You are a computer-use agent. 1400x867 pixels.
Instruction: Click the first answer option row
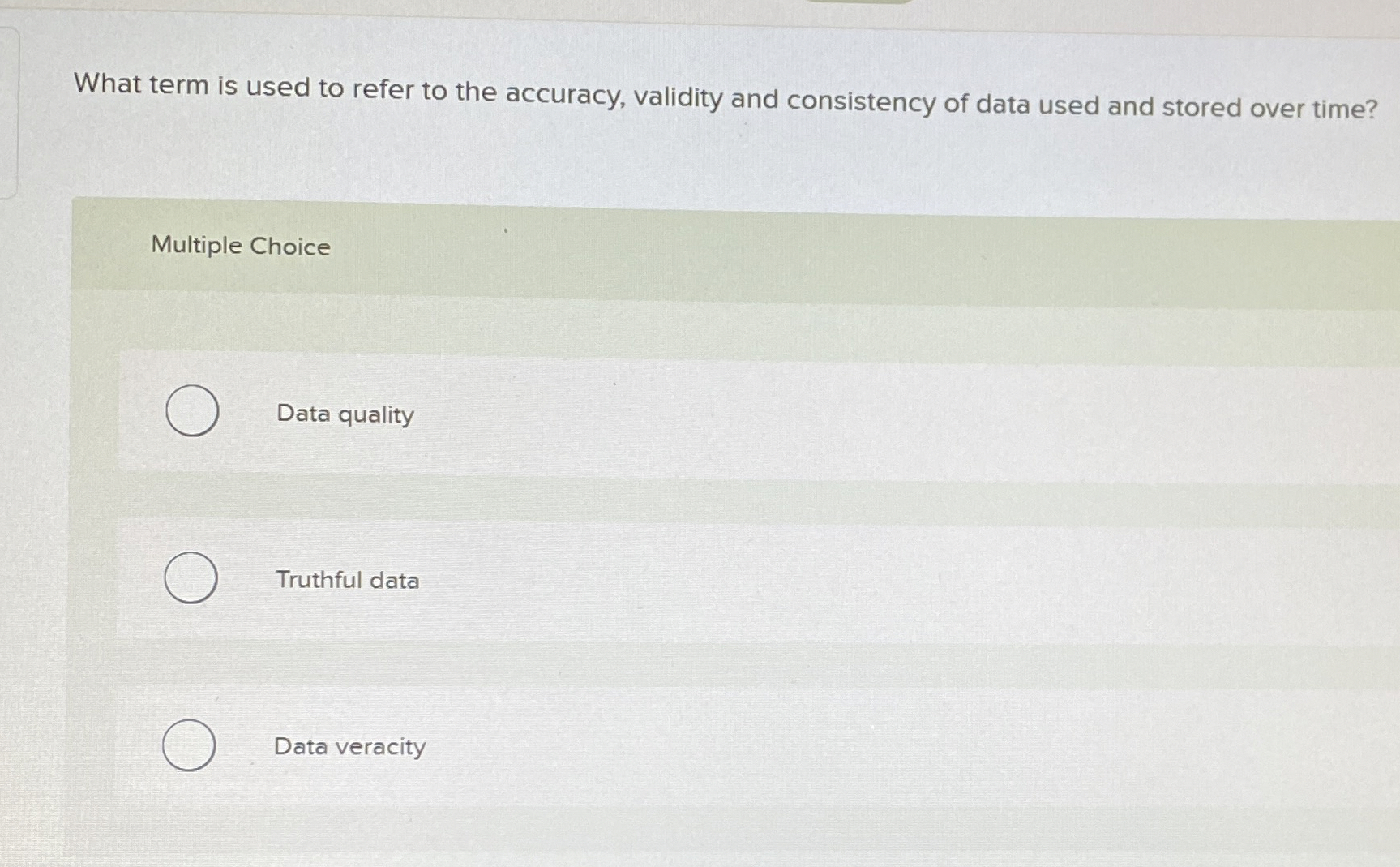(x=567, y=412)
